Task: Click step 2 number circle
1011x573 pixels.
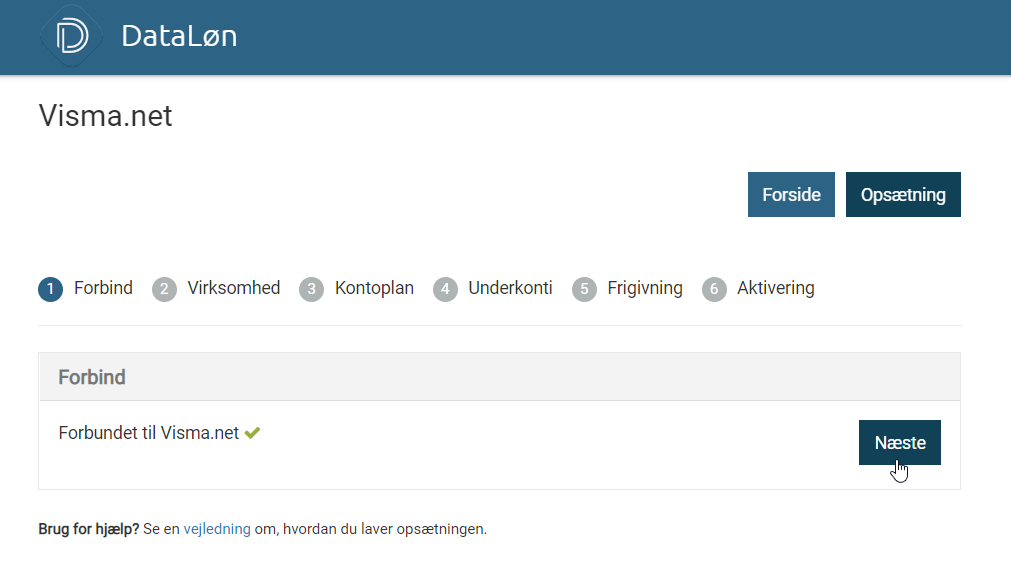Action: click(x=164, y=289)
